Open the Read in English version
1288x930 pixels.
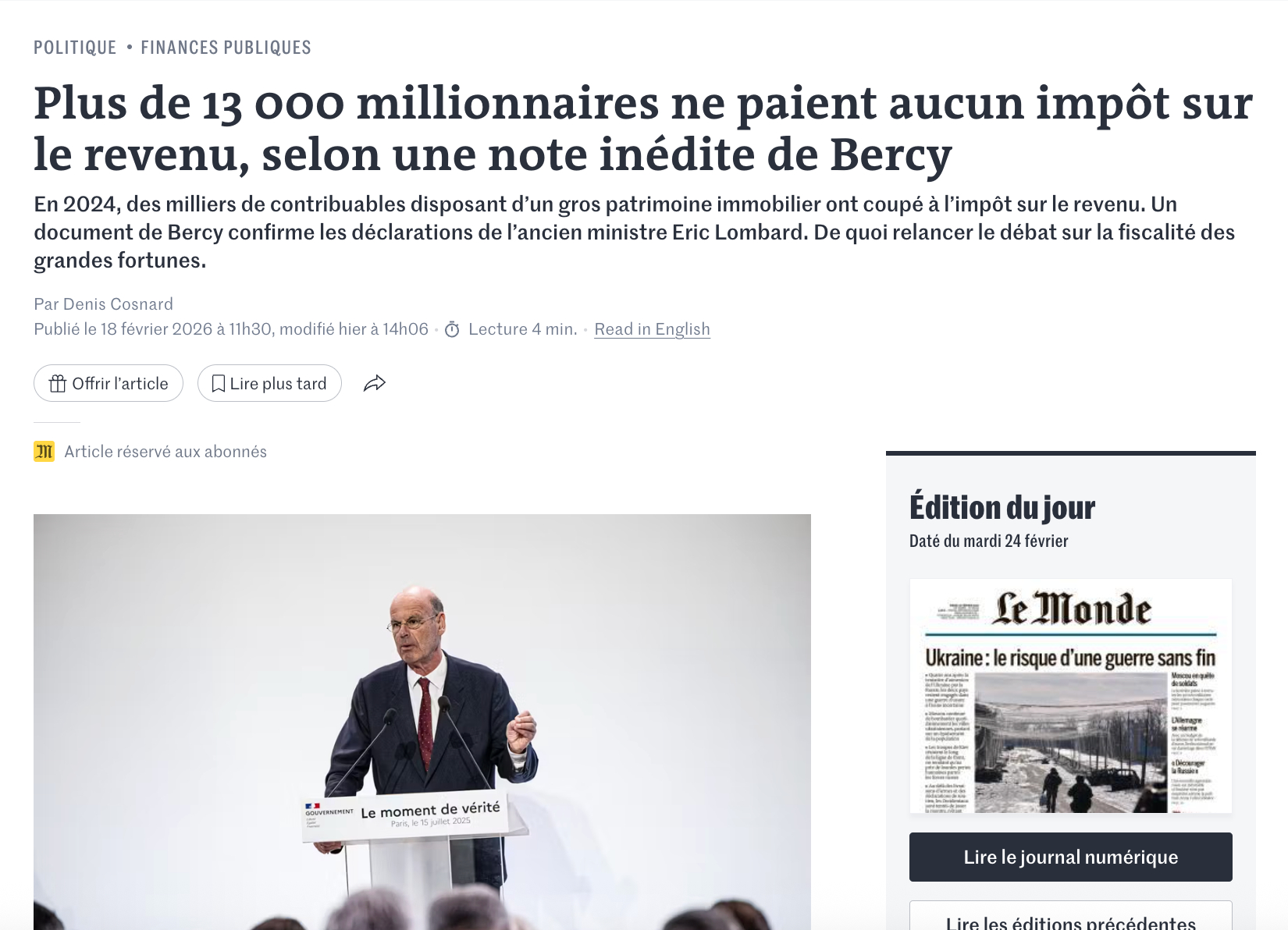652,329
